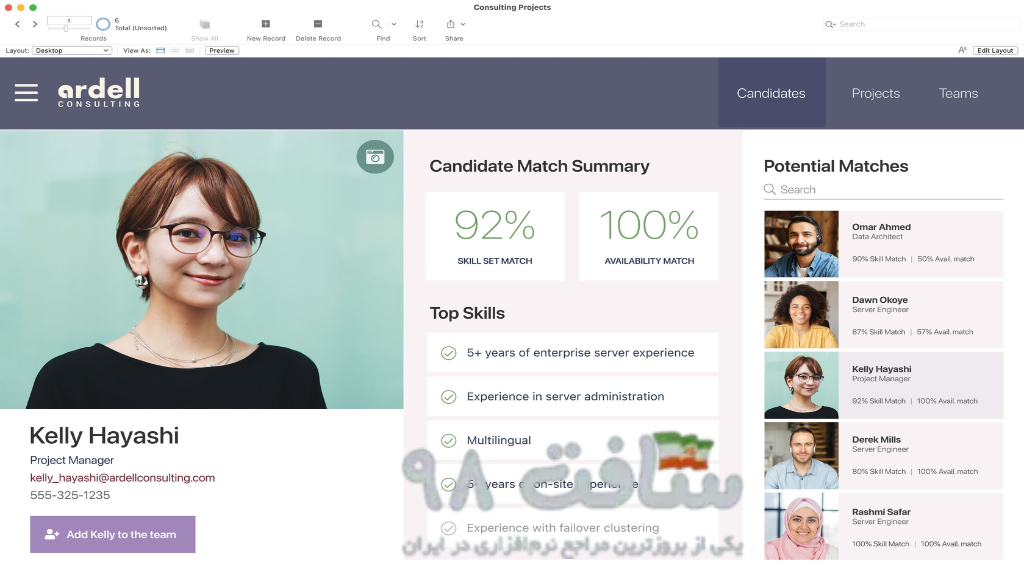Click the Show All toolbar icon
Viewport: 1024px width, 576px height.
[x=204, y=24]
